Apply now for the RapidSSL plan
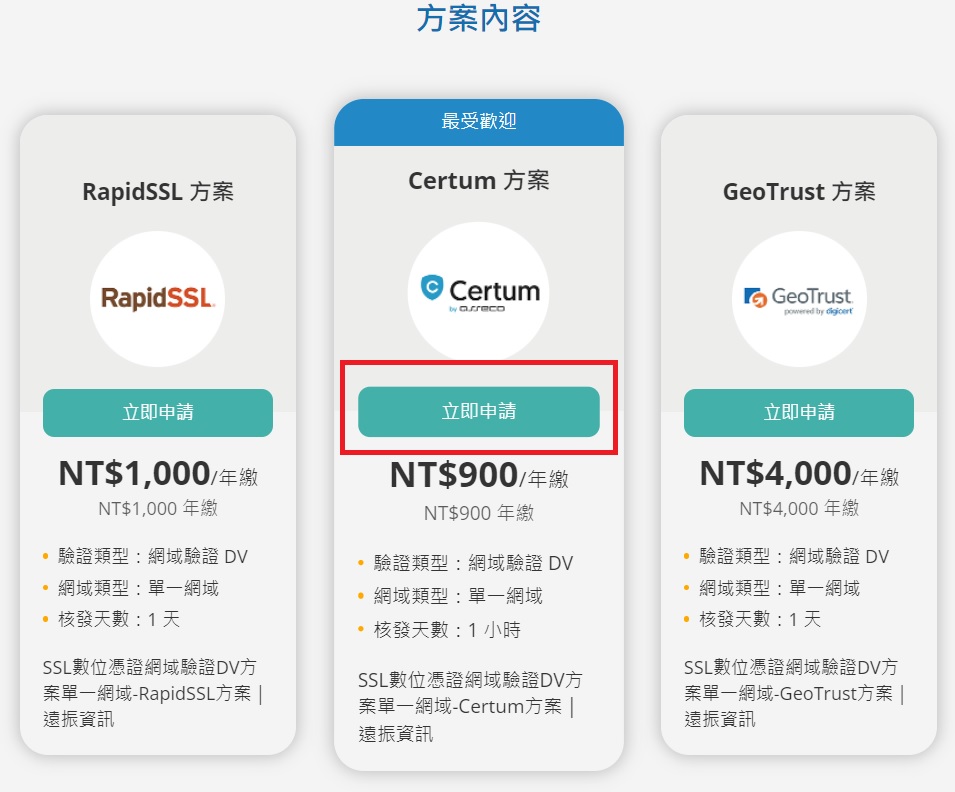Viewport: 955px width, 792px height. click(158, 412)
